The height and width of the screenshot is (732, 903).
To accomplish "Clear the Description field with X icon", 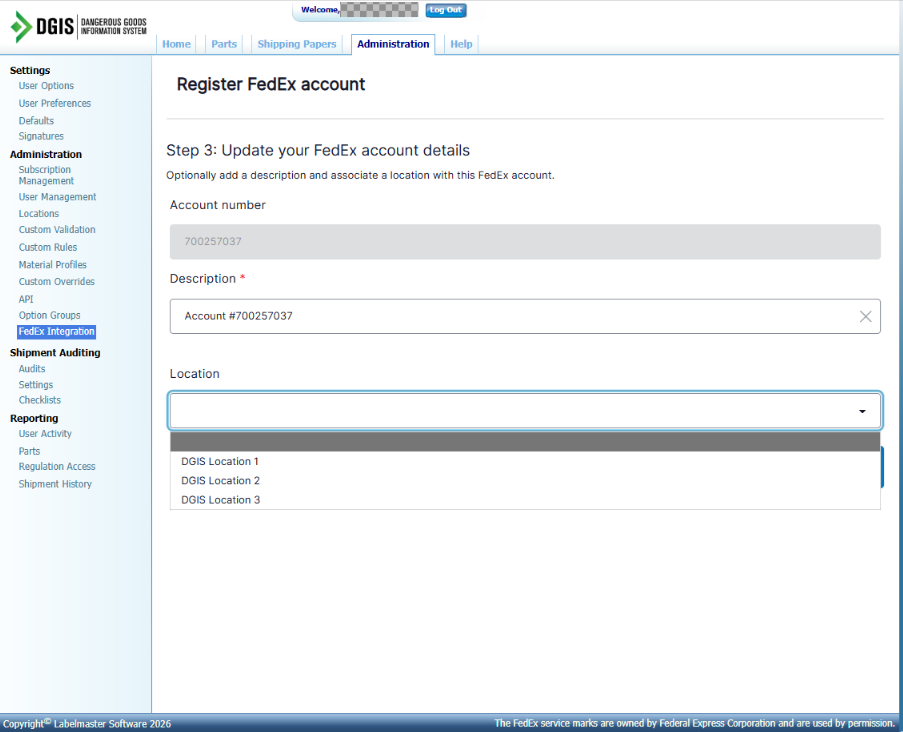I will pyautogui.click(x=865, y=317).
